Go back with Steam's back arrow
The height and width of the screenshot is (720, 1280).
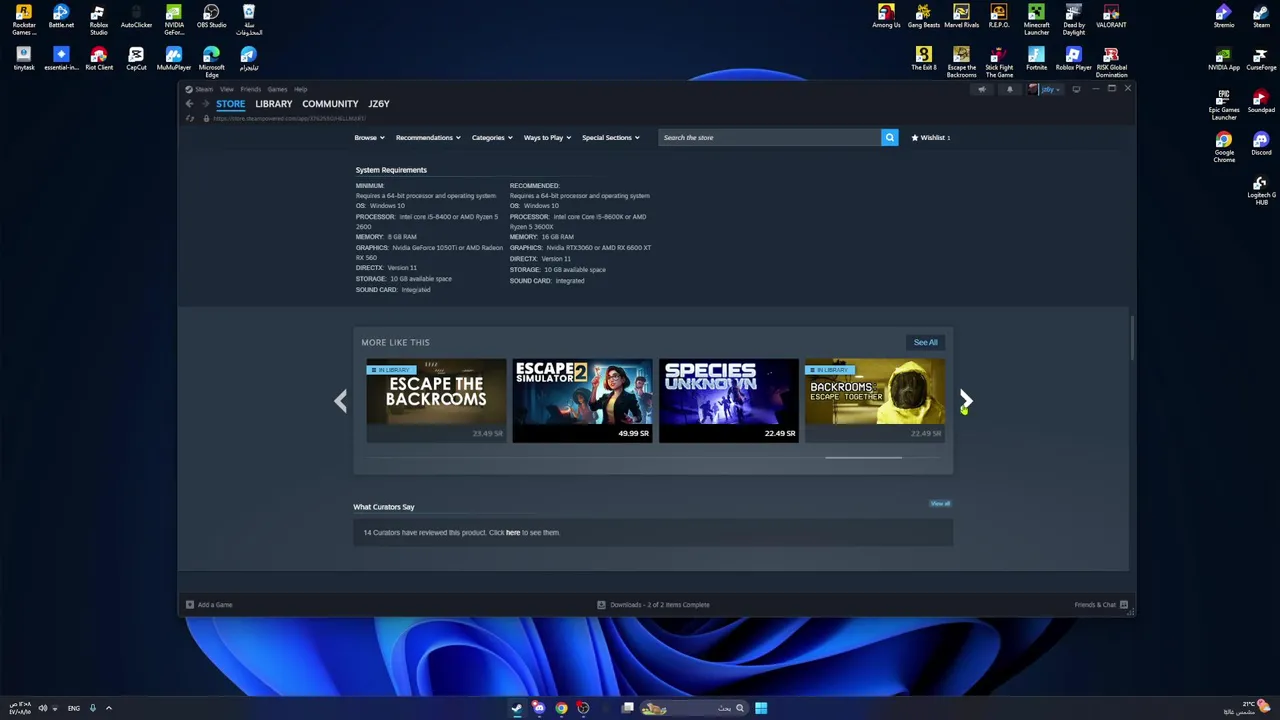190,103
